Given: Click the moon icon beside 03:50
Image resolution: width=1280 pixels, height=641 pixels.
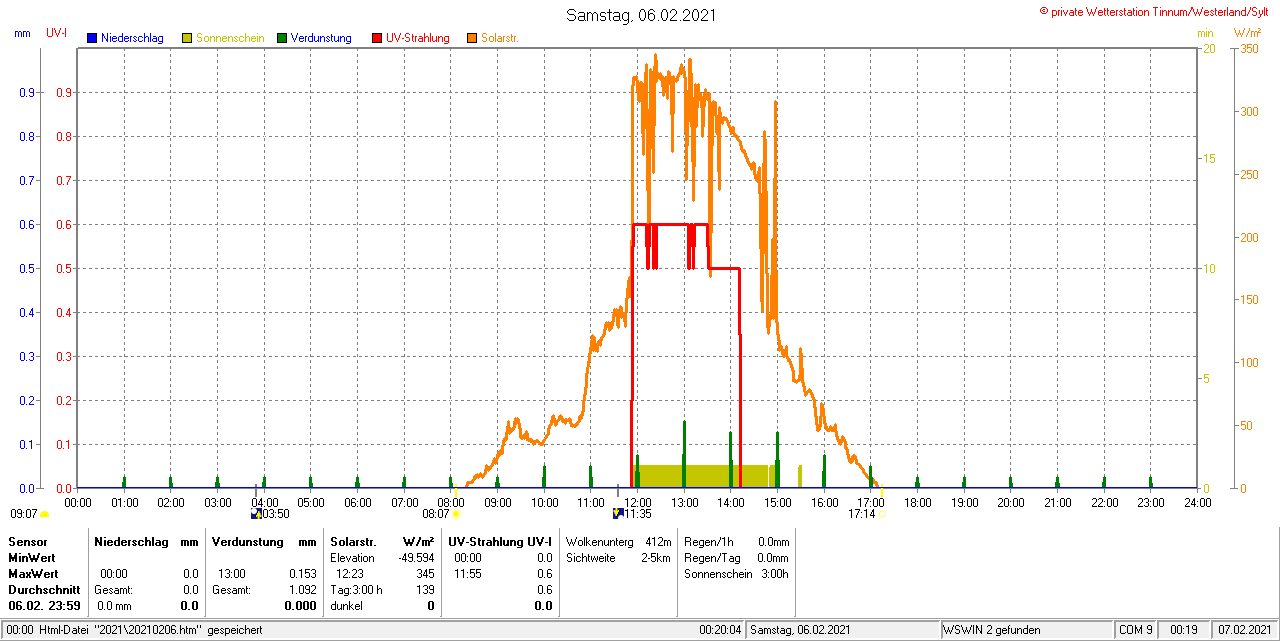Looking at the screenshot, I should (256, 514).
